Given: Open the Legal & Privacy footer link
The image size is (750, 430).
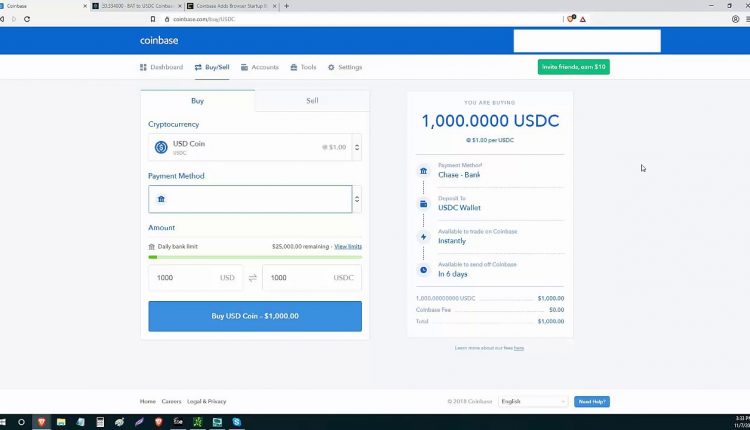Looking at the screenshot, I should 207,402.
